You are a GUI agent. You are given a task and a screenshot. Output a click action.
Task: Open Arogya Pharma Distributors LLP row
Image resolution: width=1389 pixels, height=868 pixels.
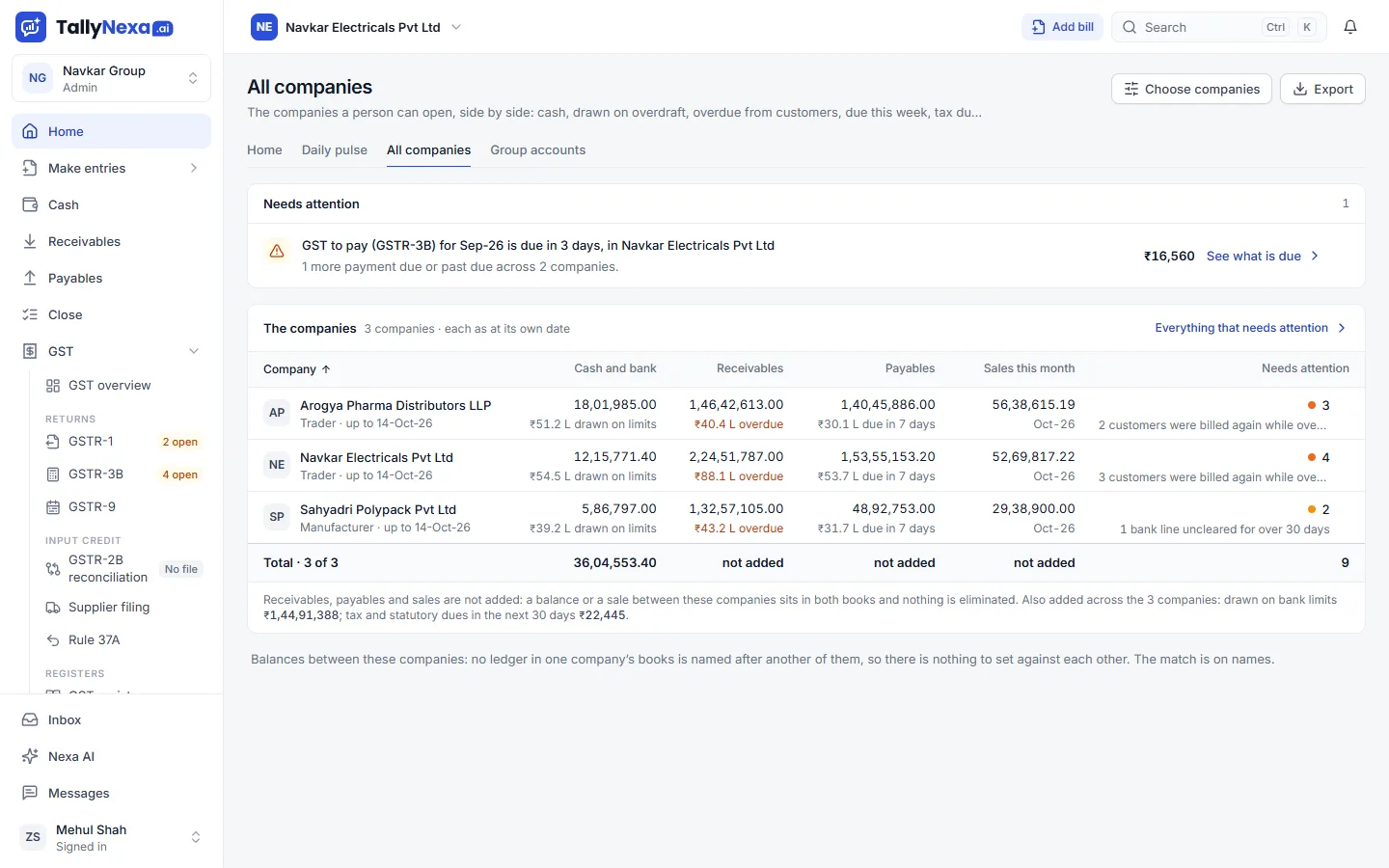coord(806,414)
